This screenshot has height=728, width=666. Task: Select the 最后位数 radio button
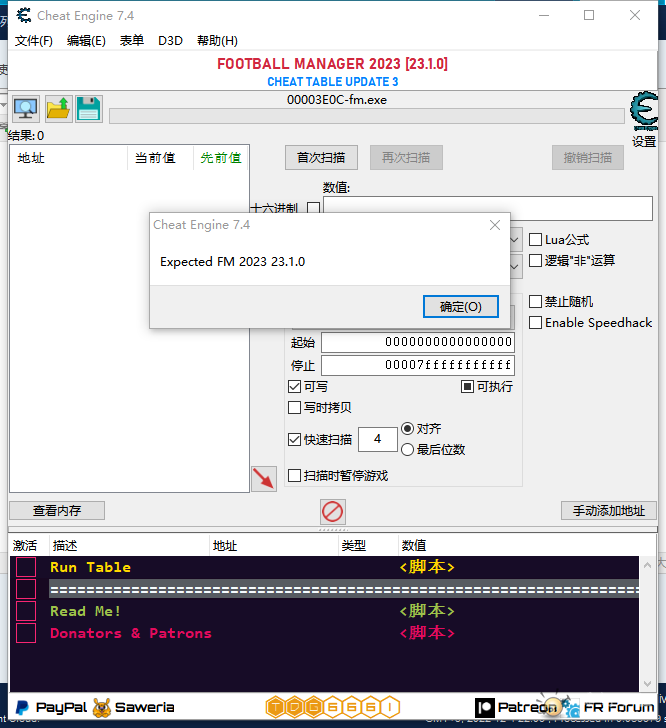coord(407,449)
